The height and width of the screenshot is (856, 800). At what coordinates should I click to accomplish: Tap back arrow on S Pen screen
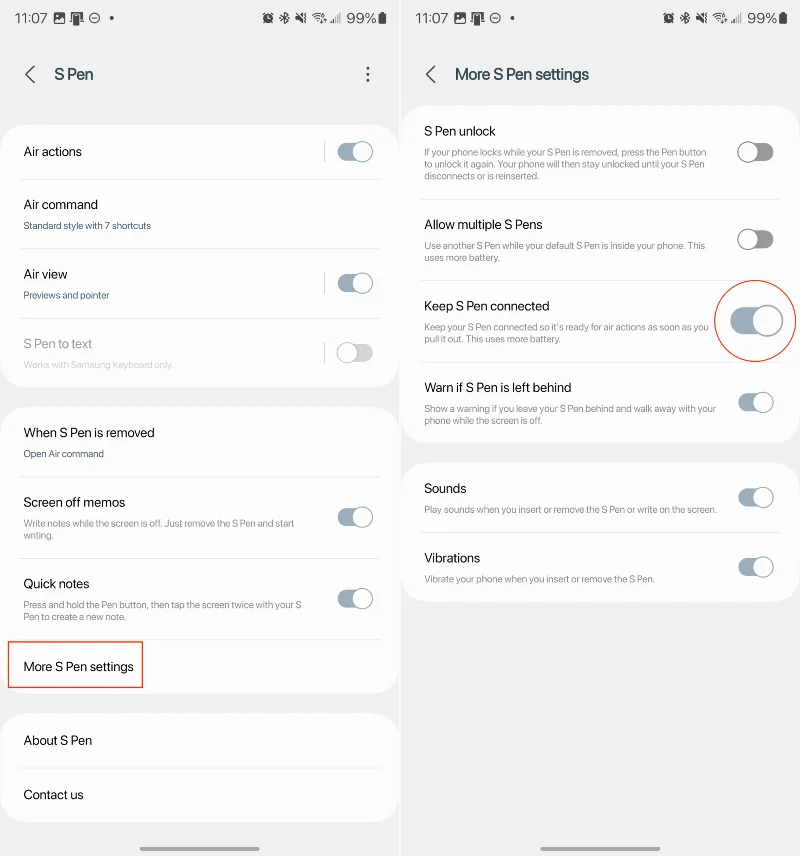coord(30,74)
